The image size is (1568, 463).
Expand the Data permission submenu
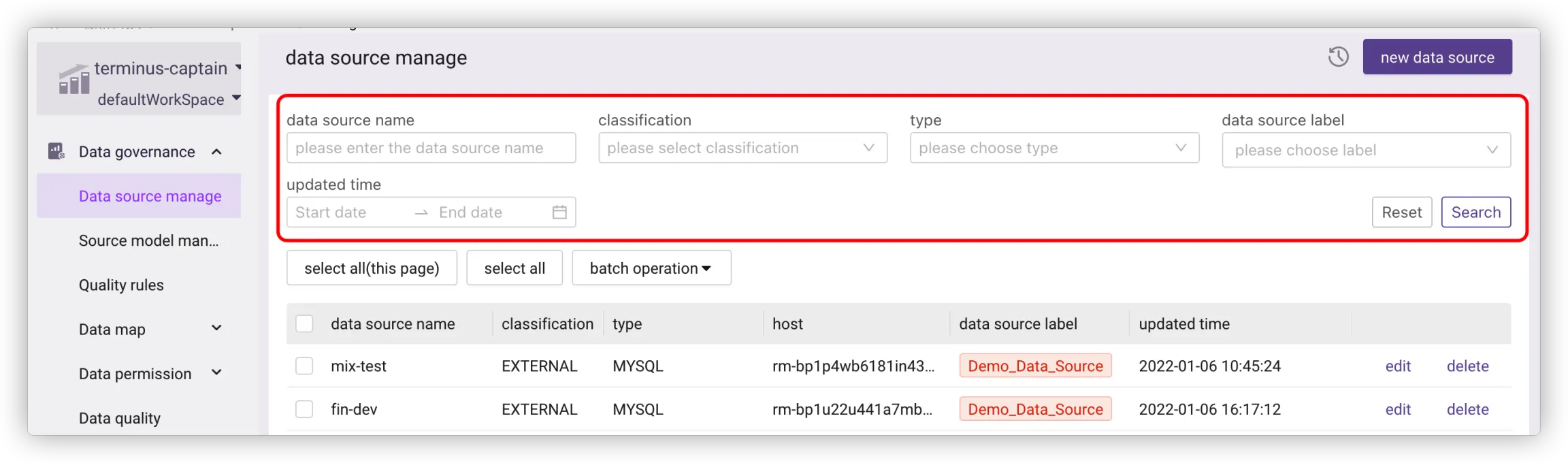coord(216,373)
